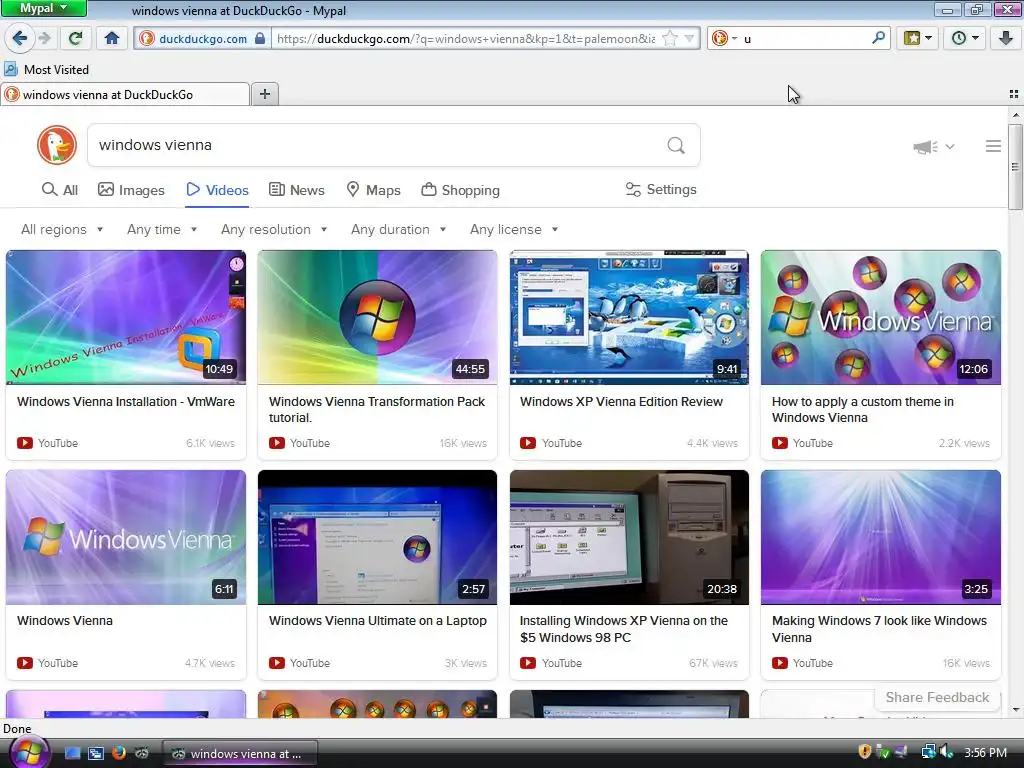Click the DuckDuckGo duck logo
The width and height of the screenshot is (1024, 768).
[x=57, y=145]
